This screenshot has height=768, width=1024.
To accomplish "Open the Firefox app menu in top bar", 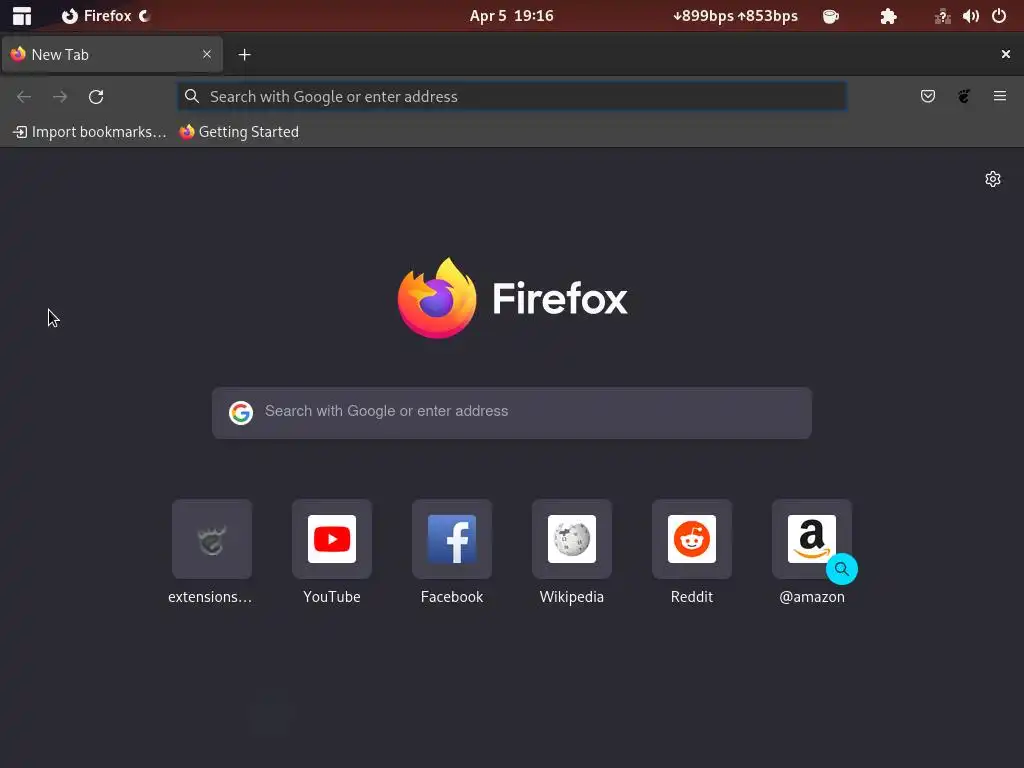I will tap(106, 16).
